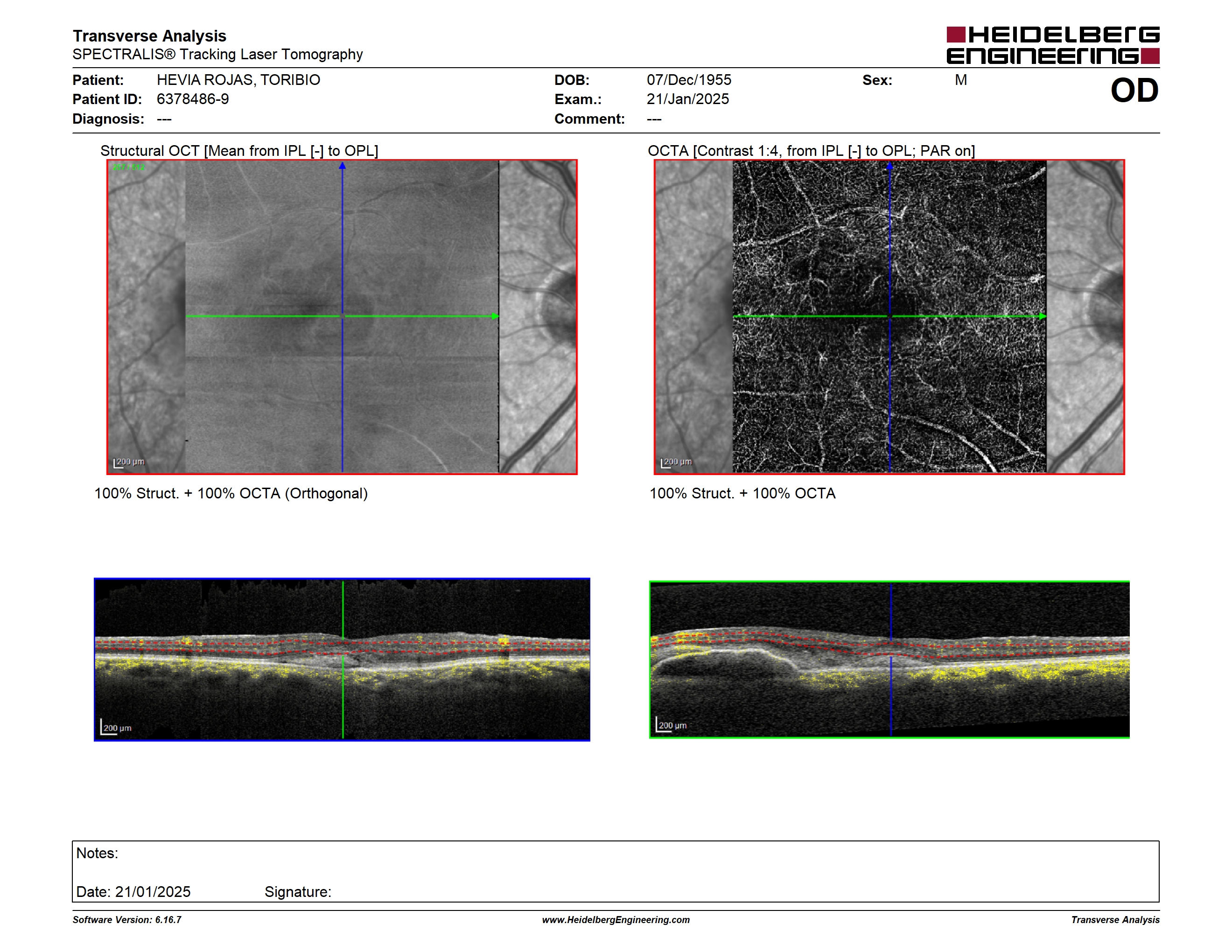1232x952 pixels.
Task: Click the Sex value M
Action: pyautogui.click(x=961, y=80)
